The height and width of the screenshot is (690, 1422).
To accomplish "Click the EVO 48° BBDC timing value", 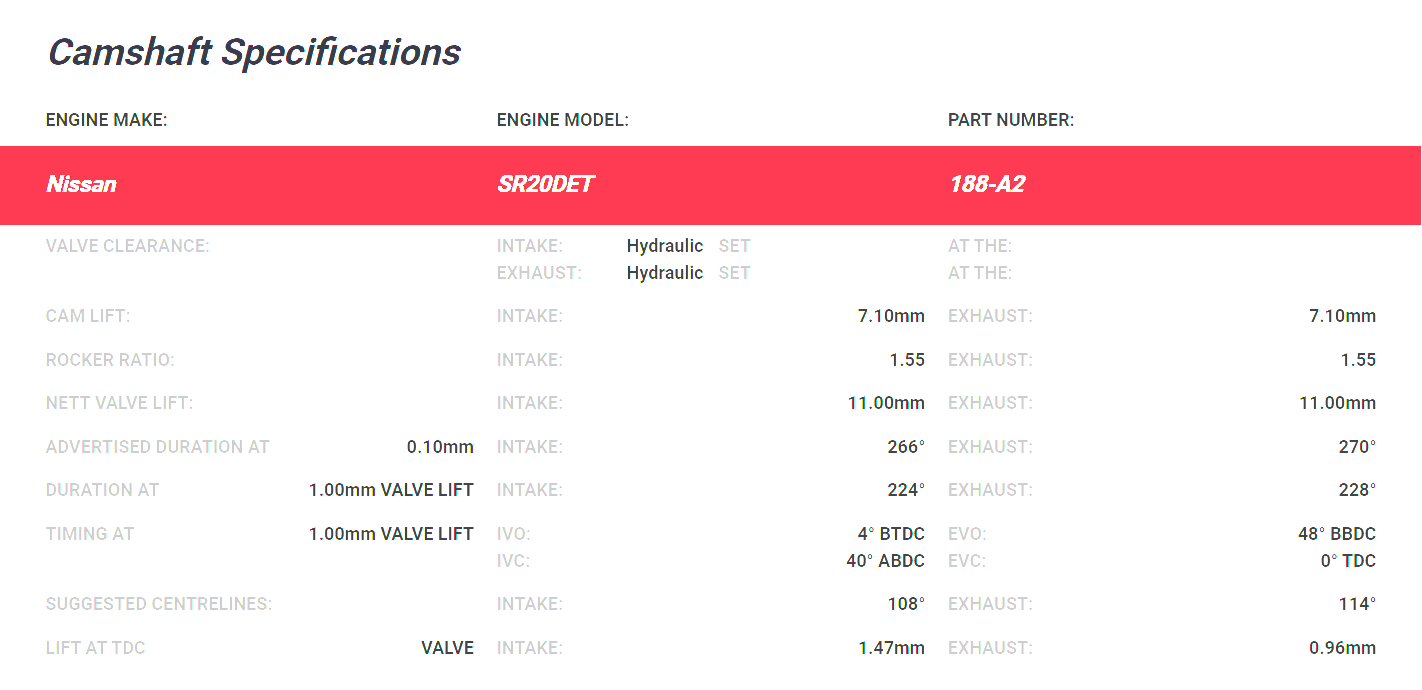I will 1337,534.
